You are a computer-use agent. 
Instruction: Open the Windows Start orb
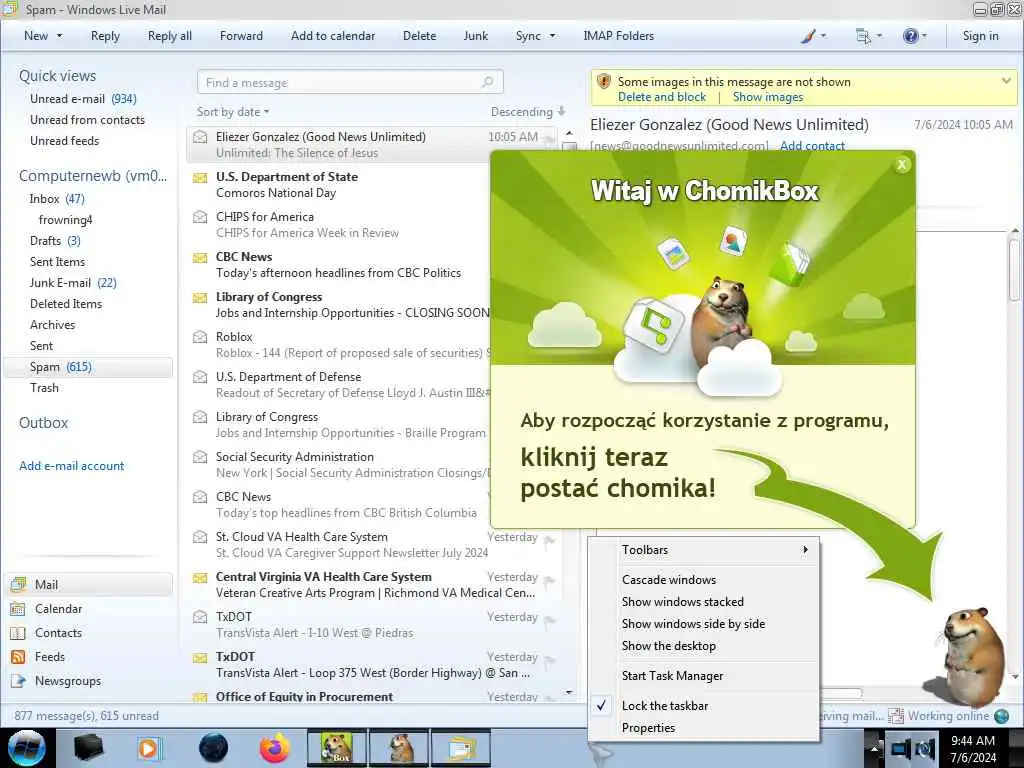coord(26,748)
